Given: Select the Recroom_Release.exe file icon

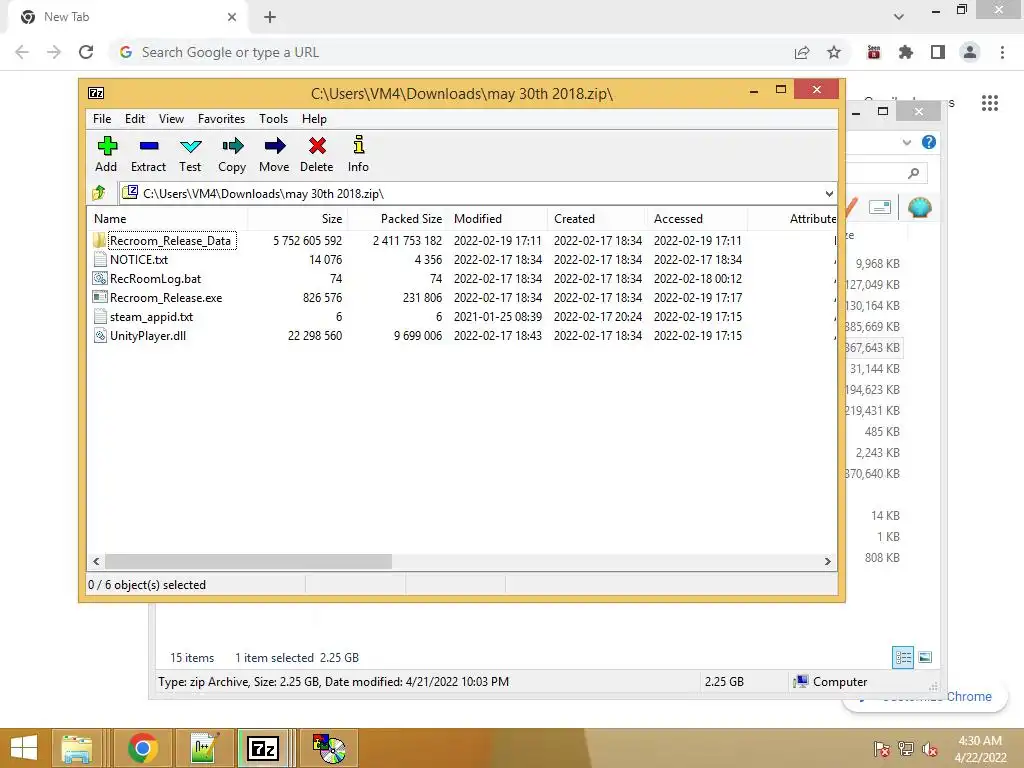Looking at the screenshot, I should pos(100,298).
